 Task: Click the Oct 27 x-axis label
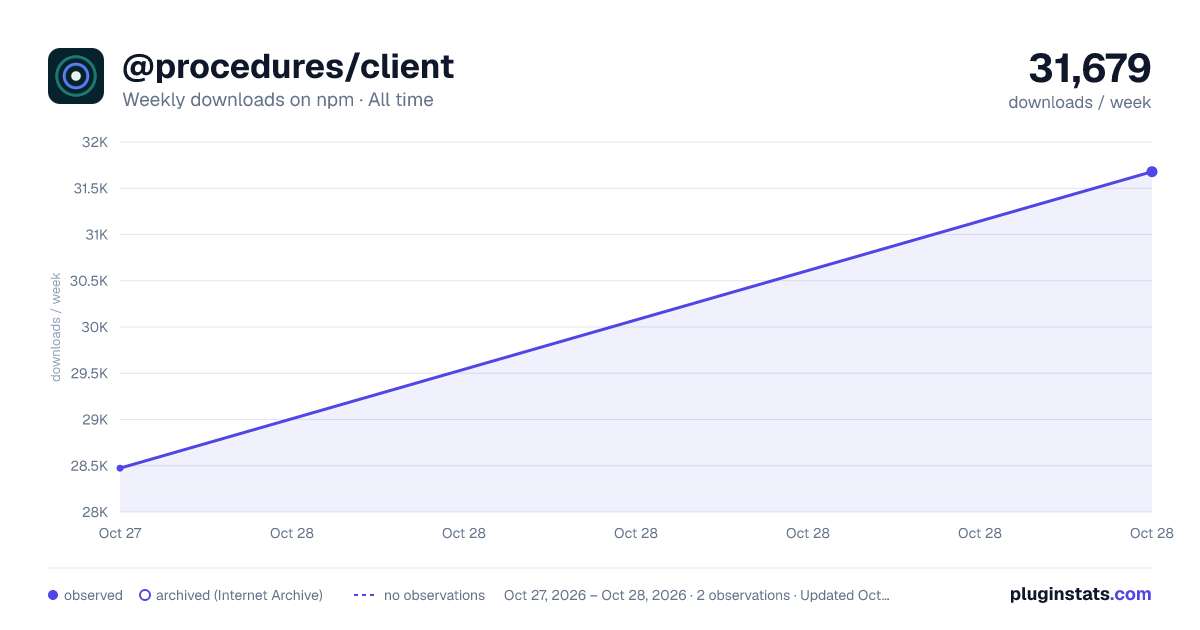(x=120, y=533)
